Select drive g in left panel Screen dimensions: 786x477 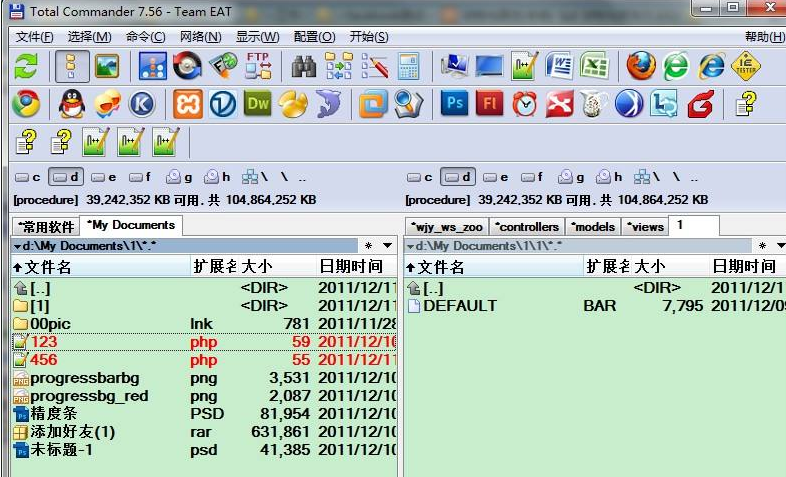[x=179, y=177]
